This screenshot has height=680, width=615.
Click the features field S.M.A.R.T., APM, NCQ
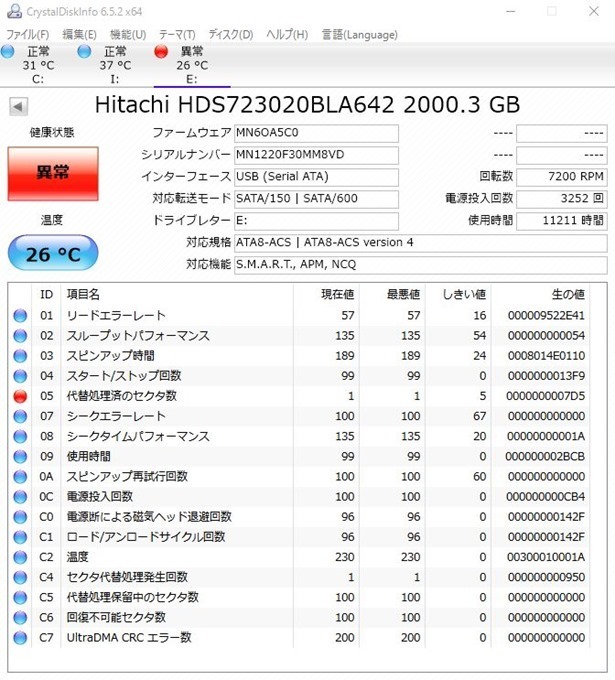click(x=420, y=265)
